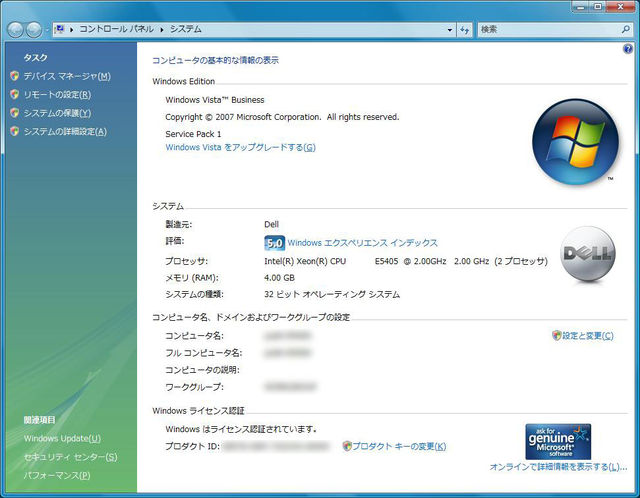Screen dimensions: 640x498
Task: Click the 4.00 GB memory value
Action: 279,278
